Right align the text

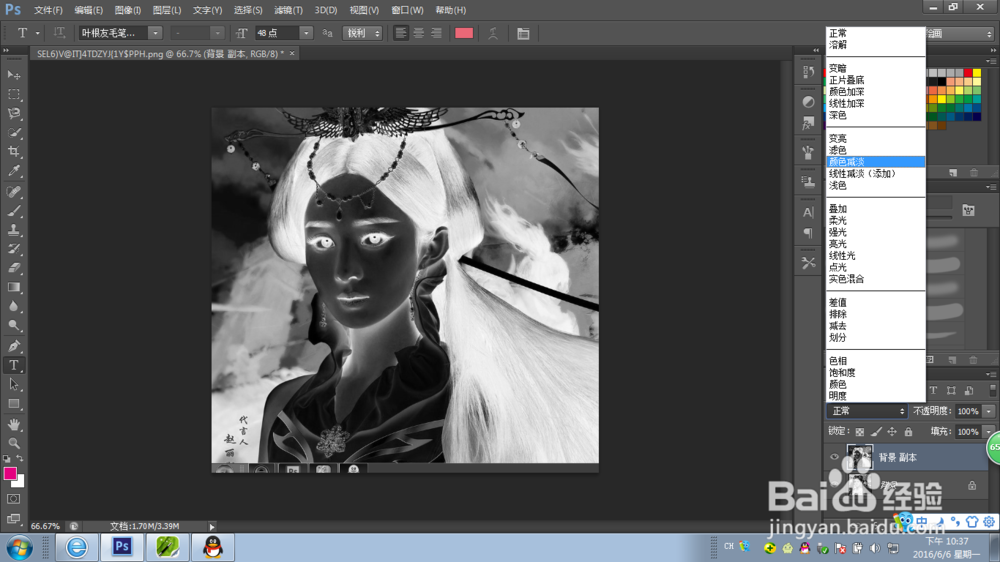coord(436,33)
